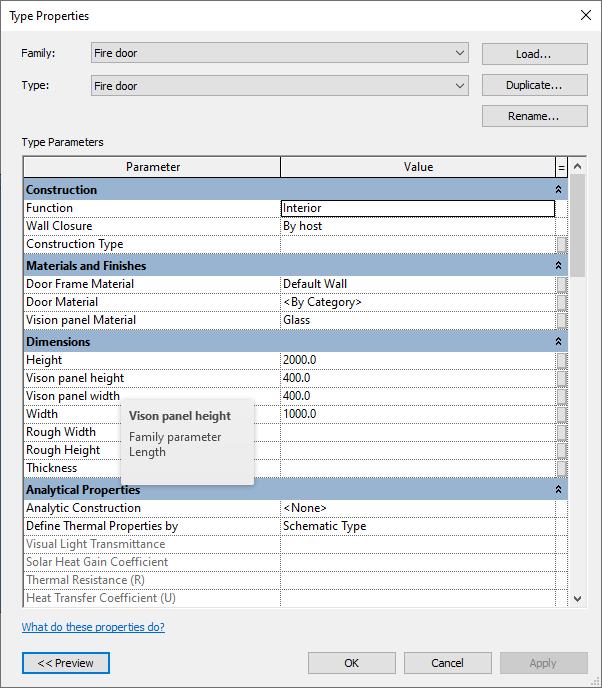This screenshot has height=688, width=602.
Task: Click the Value column header
Action: [418, 167]
